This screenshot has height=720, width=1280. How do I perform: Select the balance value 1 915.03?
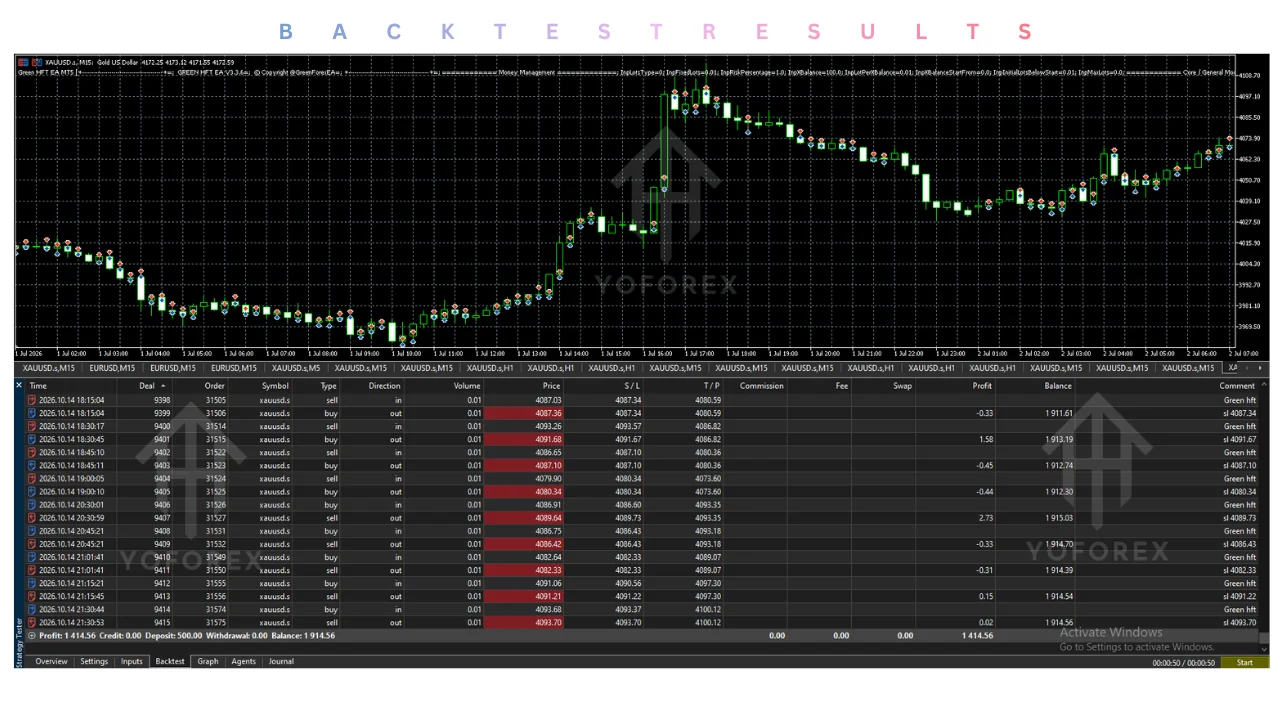point(1056,517)
